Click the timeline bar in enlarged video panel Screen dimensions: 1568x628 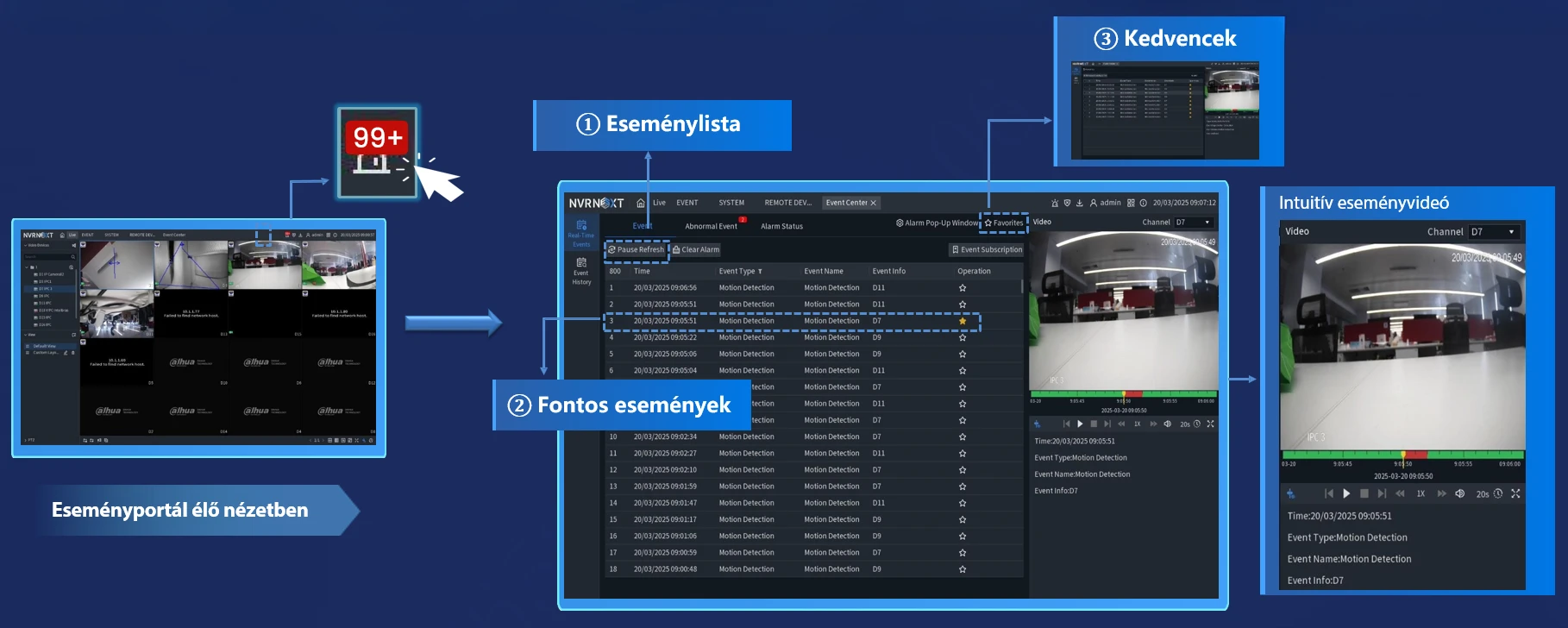[1402, 455]
